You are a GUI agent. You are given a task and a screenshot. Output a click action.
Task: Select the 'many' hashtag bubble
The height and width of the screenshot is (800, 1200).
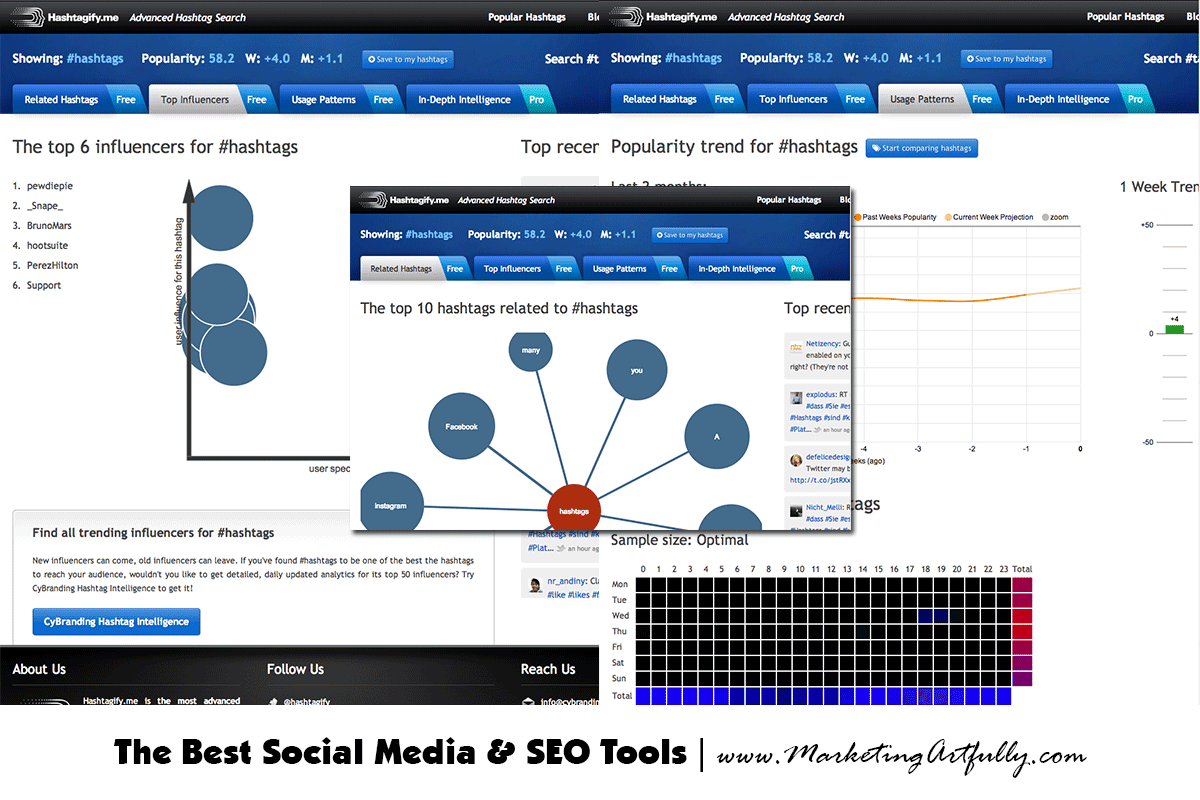tap(531, 350)
